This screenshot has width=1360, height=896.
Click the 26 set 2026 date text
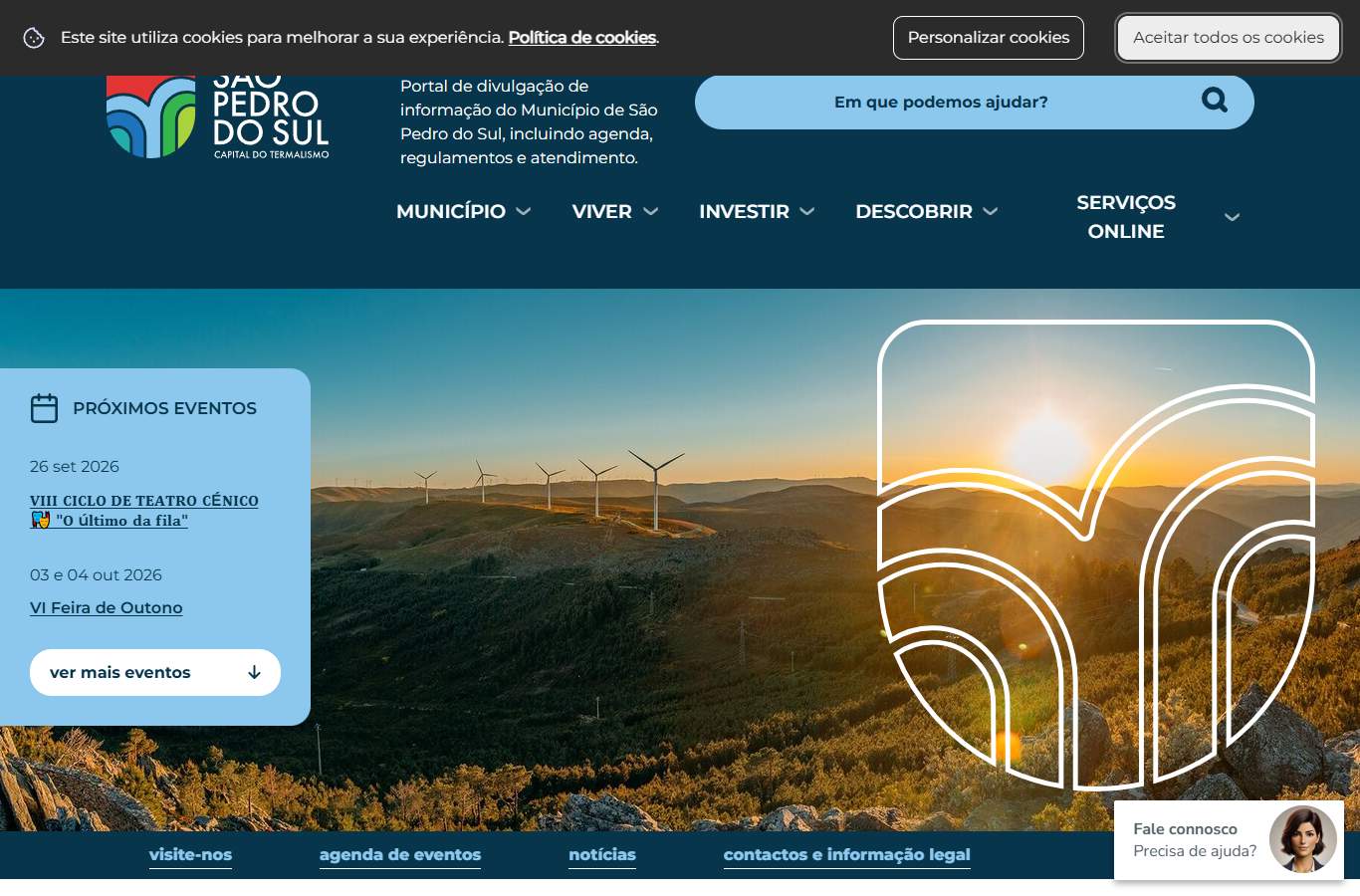pos(75,466)
